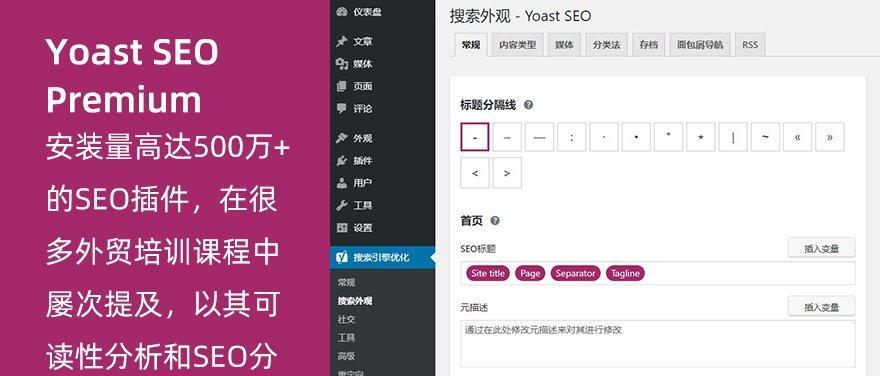Select the « title separator
This screenshot has height=376, width=880.
click(x=798, y=137)
